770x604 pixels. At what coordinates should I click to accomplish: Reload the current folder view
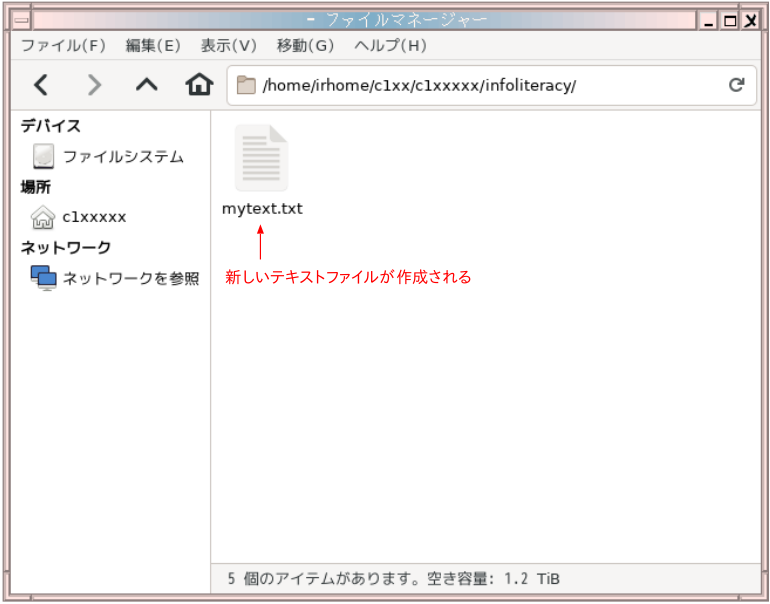pyautogui.click(x=737, y=85)
